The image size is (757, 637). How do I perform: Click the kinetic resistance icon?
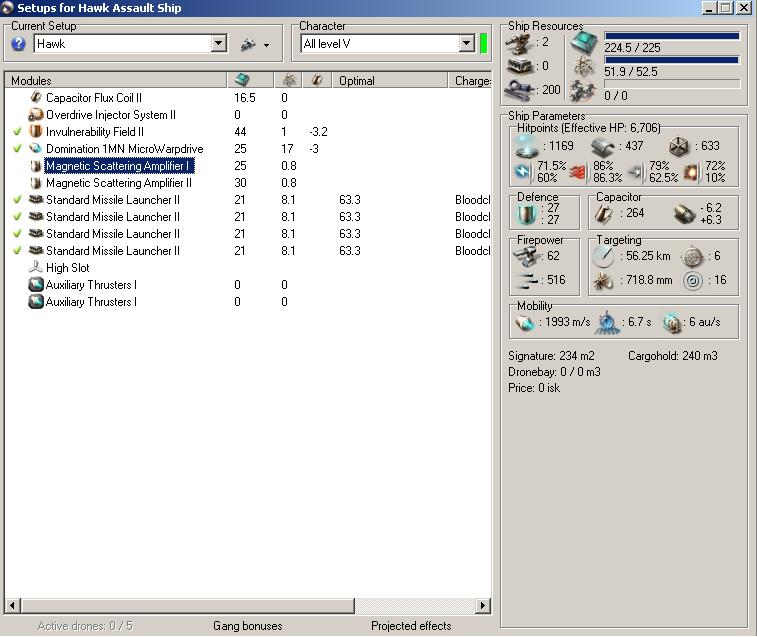[x=636, y=171]
